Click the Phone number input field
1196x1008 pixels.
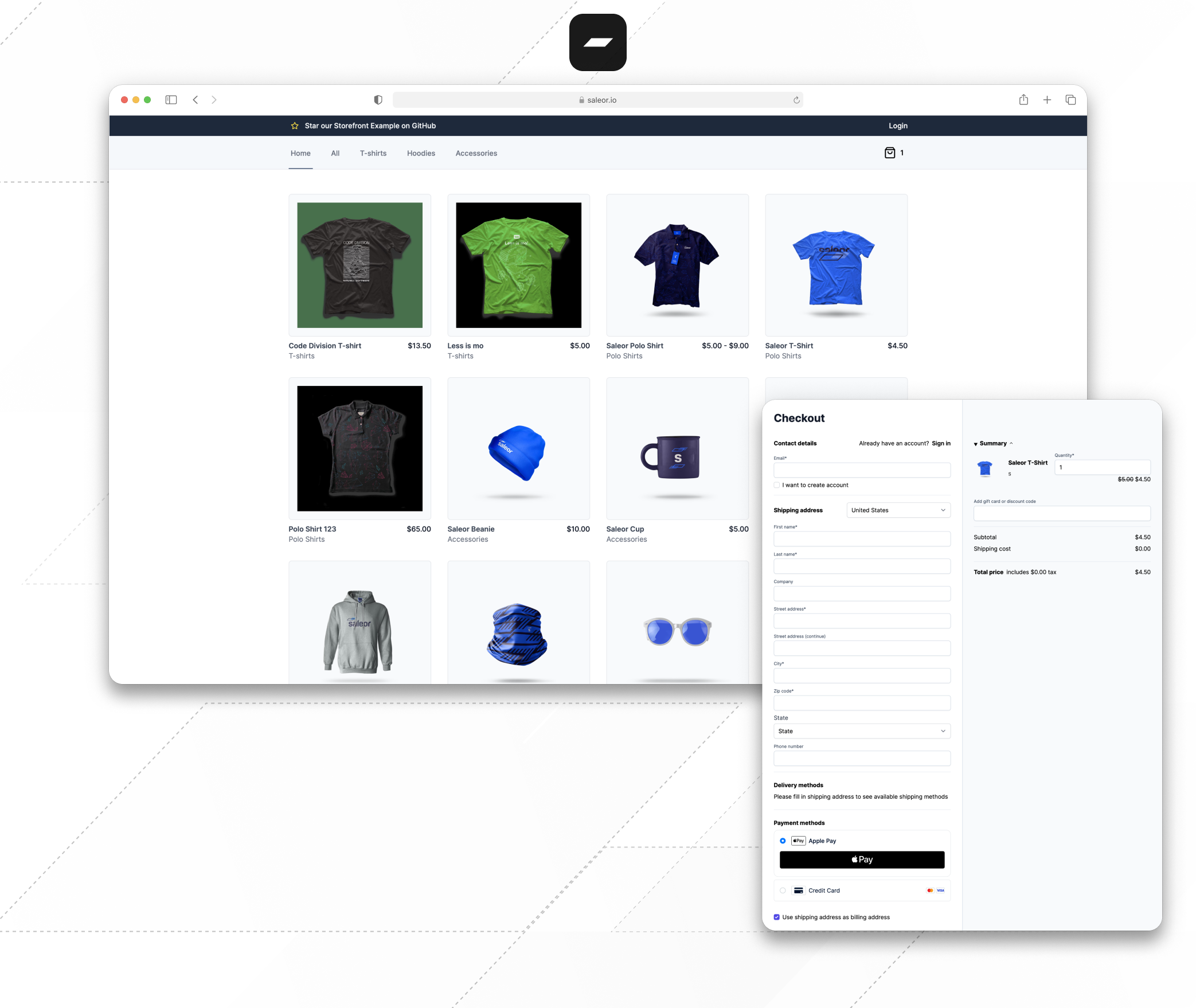coord(862,759)
